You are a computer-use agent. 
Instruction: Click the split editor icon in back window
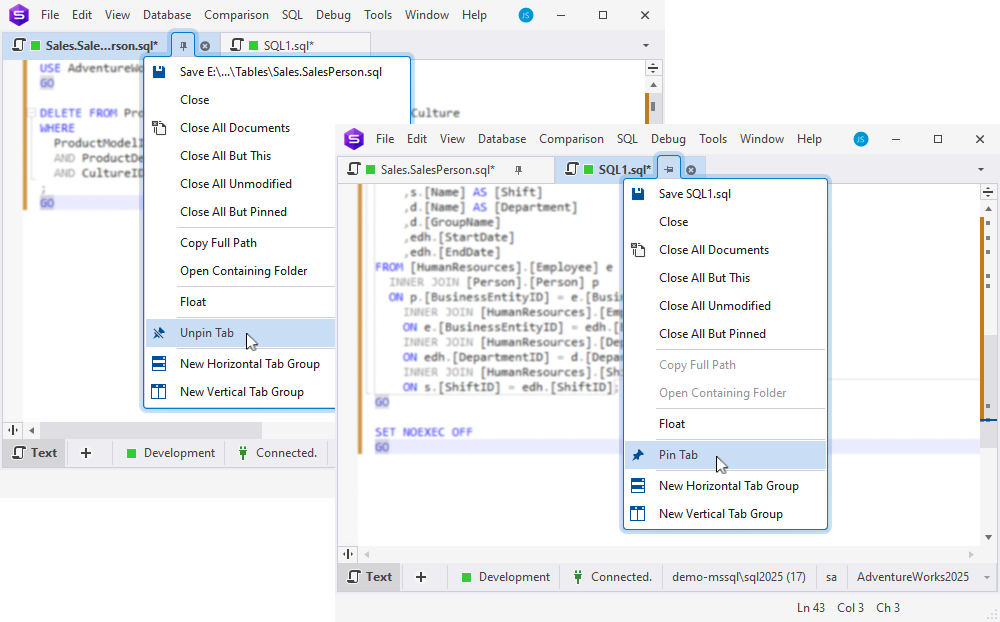pyautogui.click(x=652, y=68)
